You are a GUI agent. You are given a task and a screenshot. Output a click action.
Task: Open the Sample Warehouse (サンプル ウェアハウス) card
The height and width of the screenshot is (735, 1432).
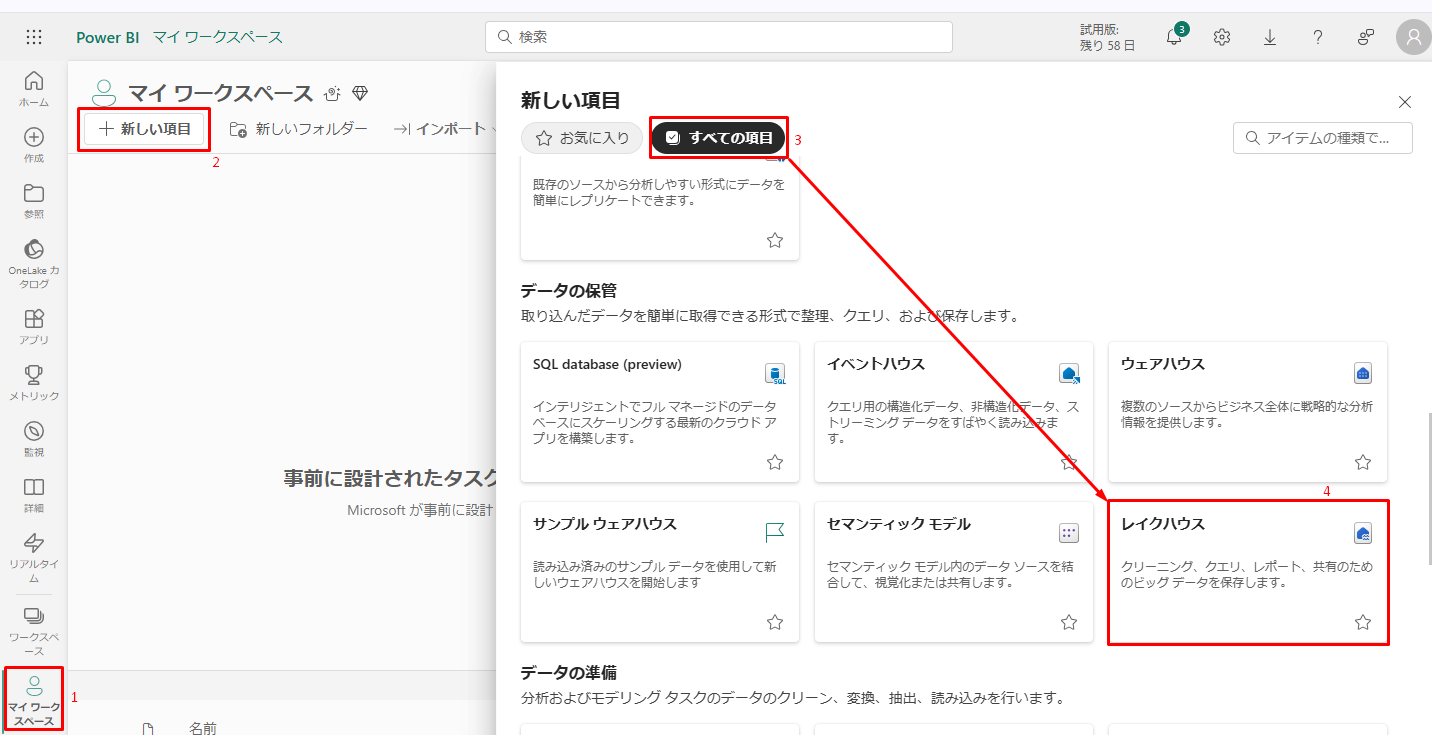pyautogui.click(x=660, y=572)
